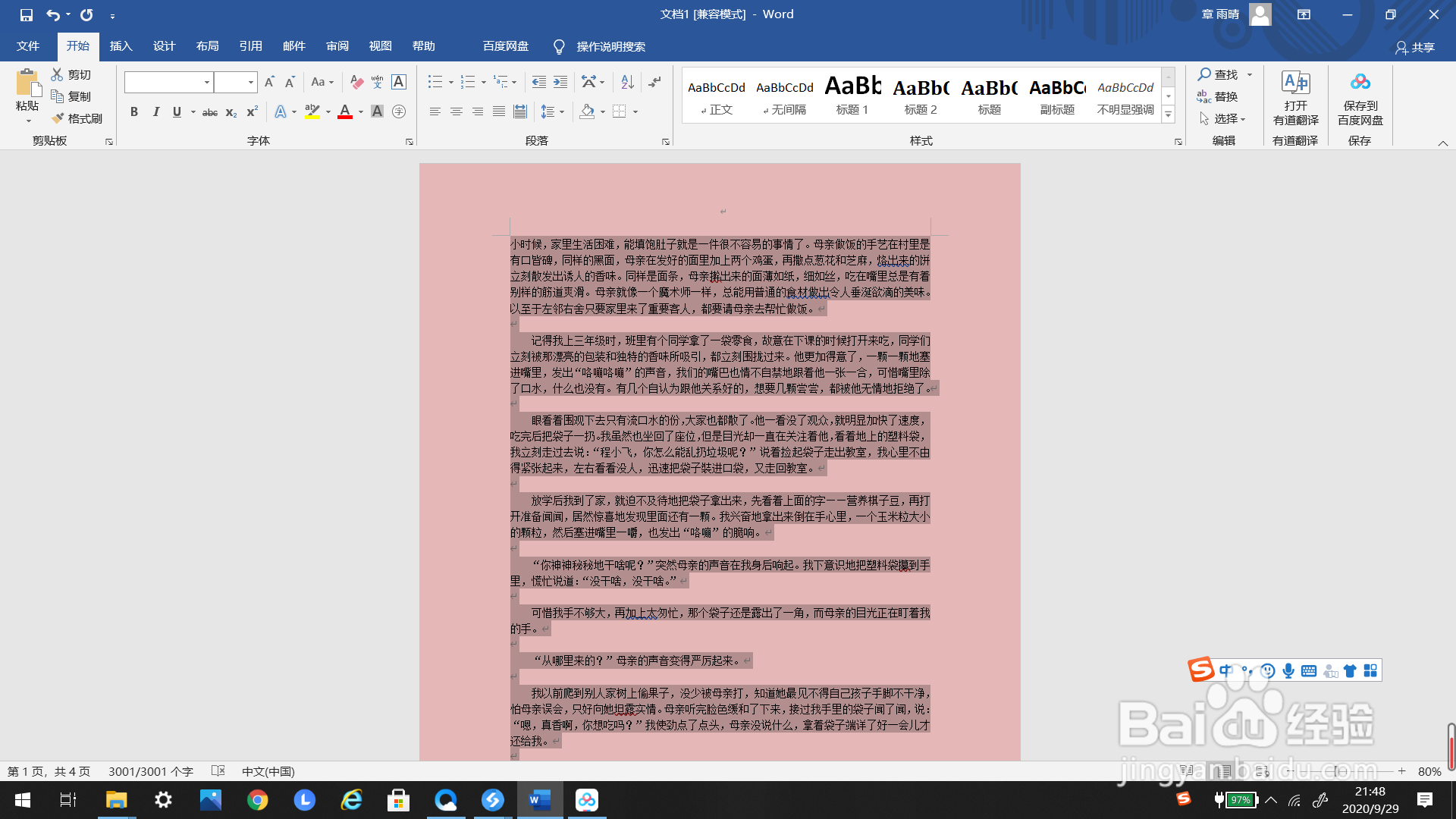Click the Increase Indent icon
The image size is (1456, 819).
click(560, 82)
